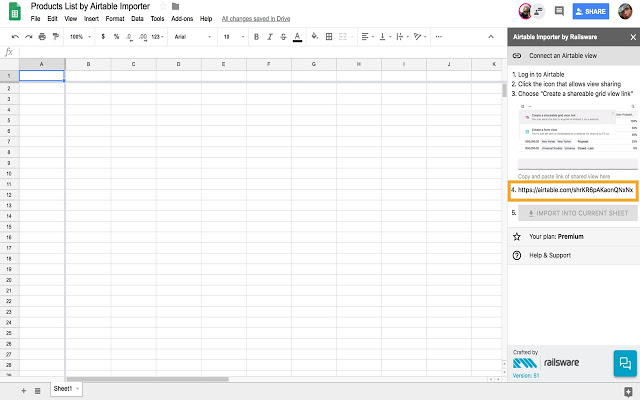This screenshot has width=640, height=400.
Task: Open the Help menu
Action: pos(206,19)
